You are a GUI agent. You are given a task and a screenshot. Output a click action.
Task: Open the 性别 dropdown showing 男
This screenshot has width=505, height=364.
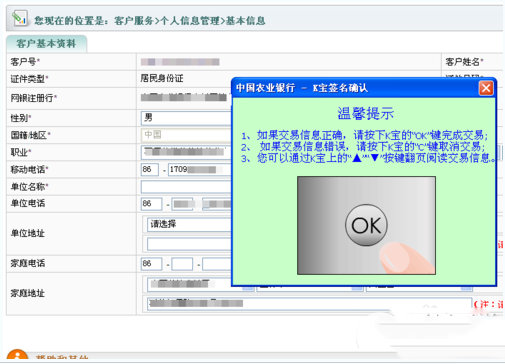click(x=186, y=118)
